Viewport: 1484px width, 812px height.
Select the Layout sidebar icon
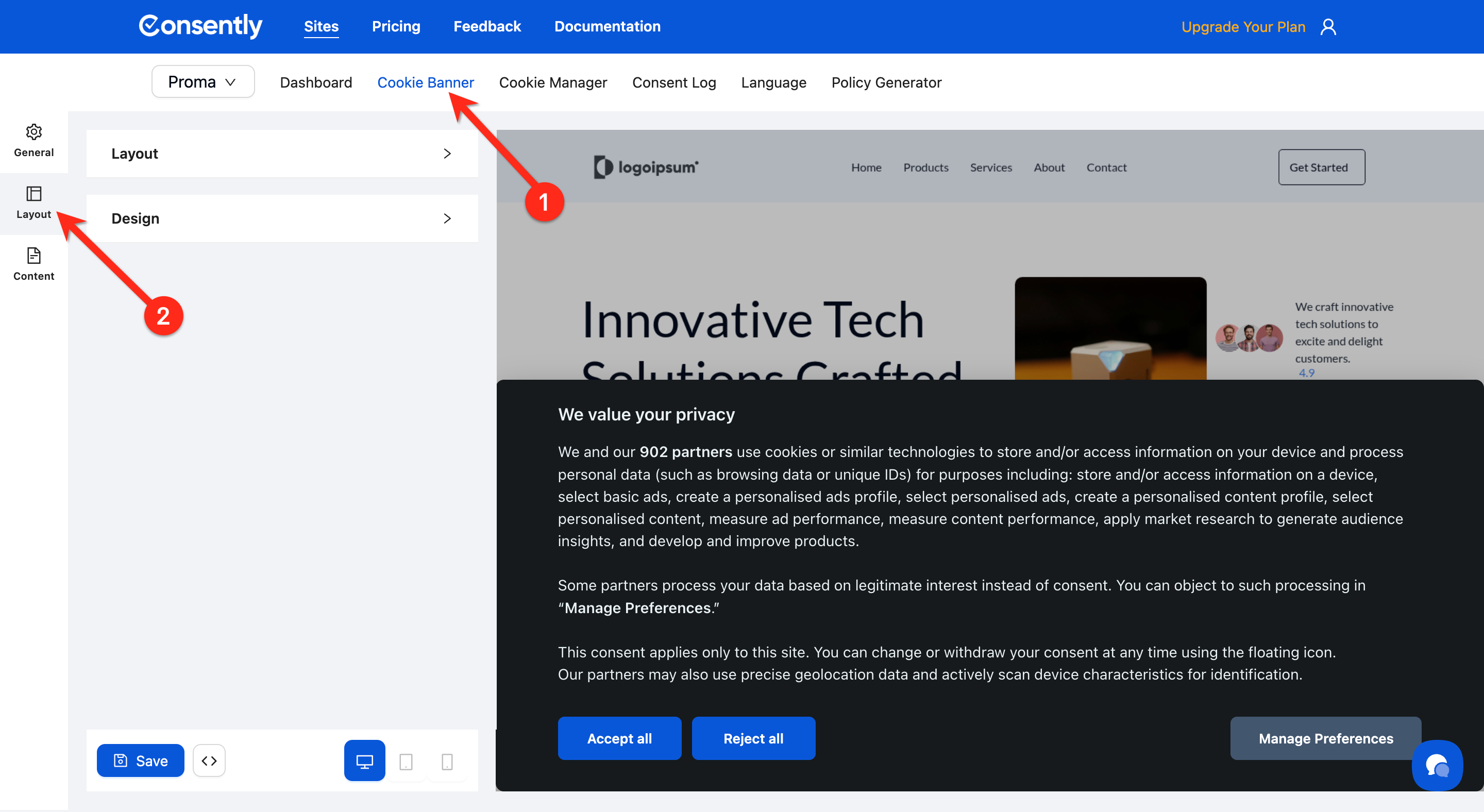33,194
